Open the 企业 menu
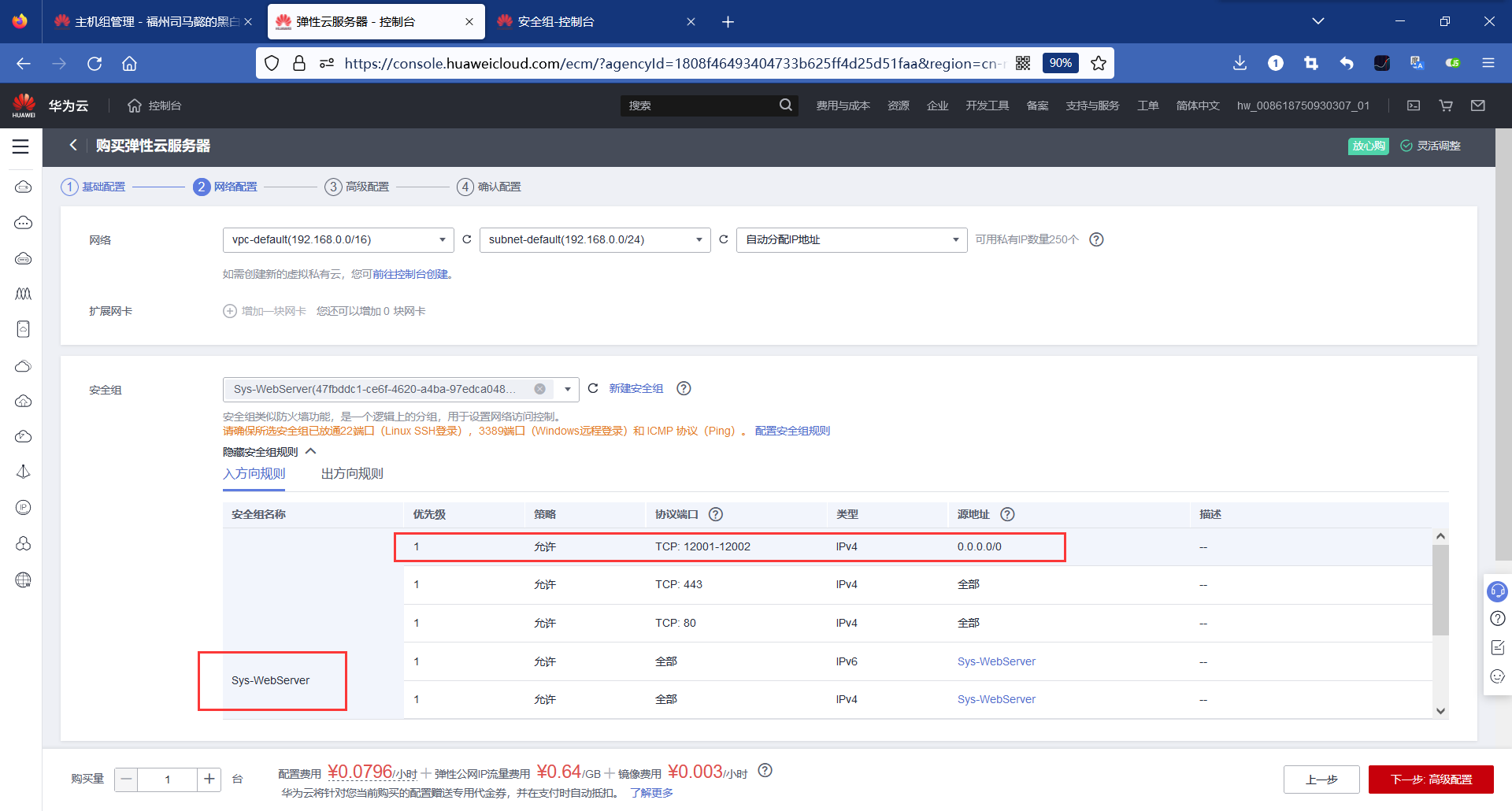Image resolution: width=1512 pixels, height=811 pixels. (938, 106)
